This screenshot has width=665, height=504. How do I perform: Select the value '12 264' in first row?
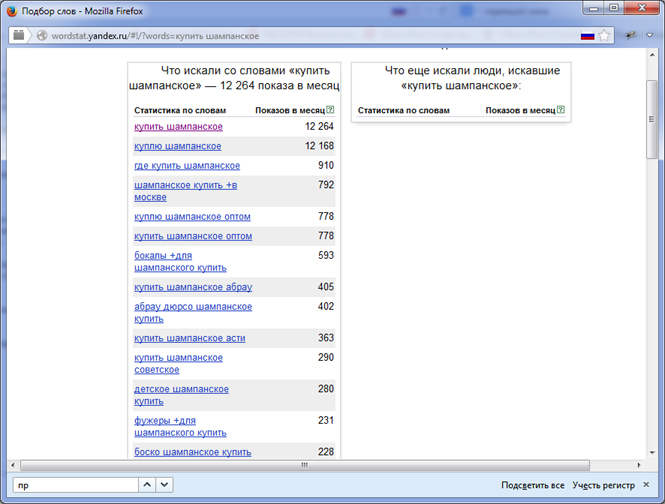319,126
